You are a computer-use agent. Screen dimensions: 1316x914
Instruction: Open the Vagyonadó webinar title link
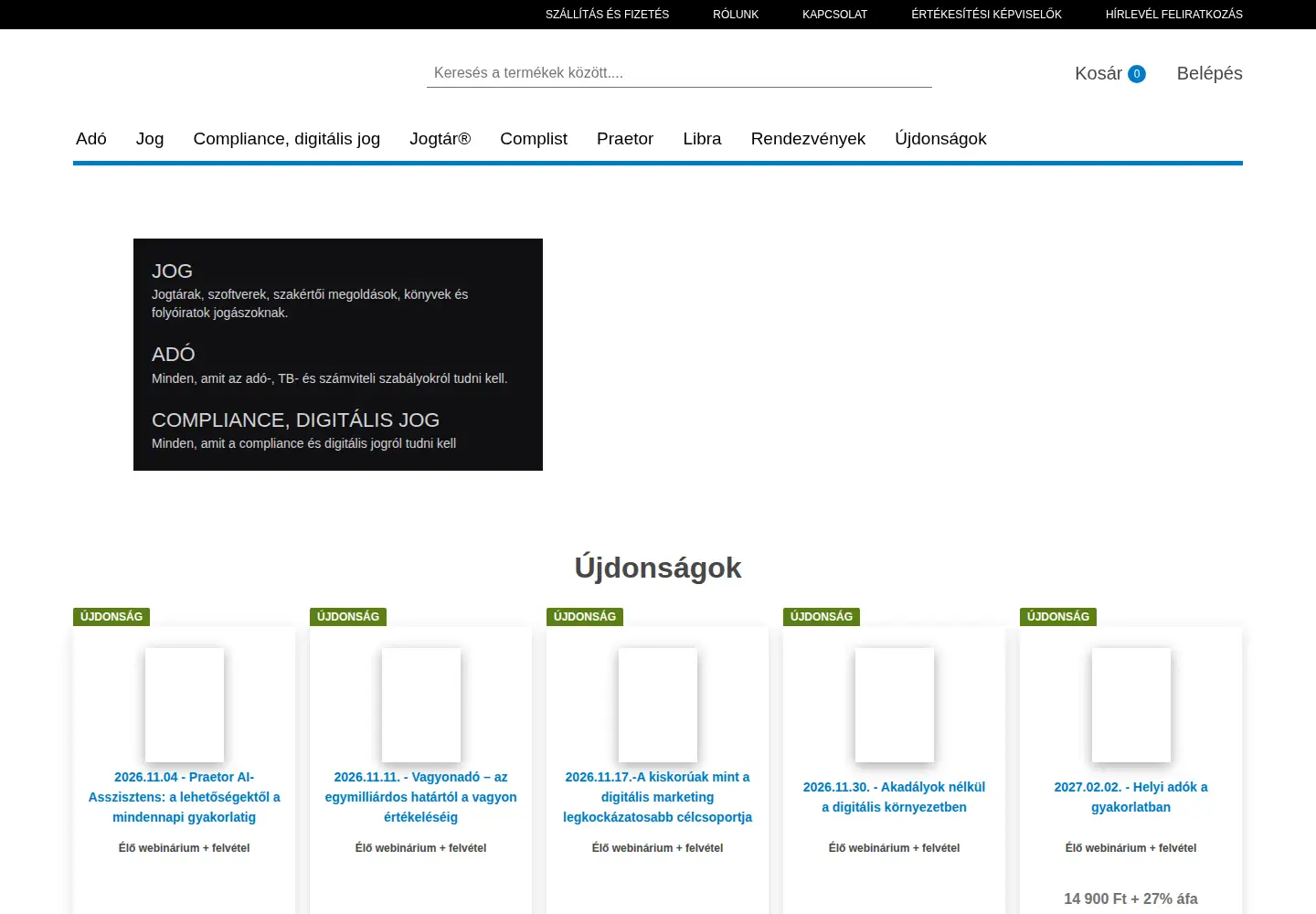[420, 797]
